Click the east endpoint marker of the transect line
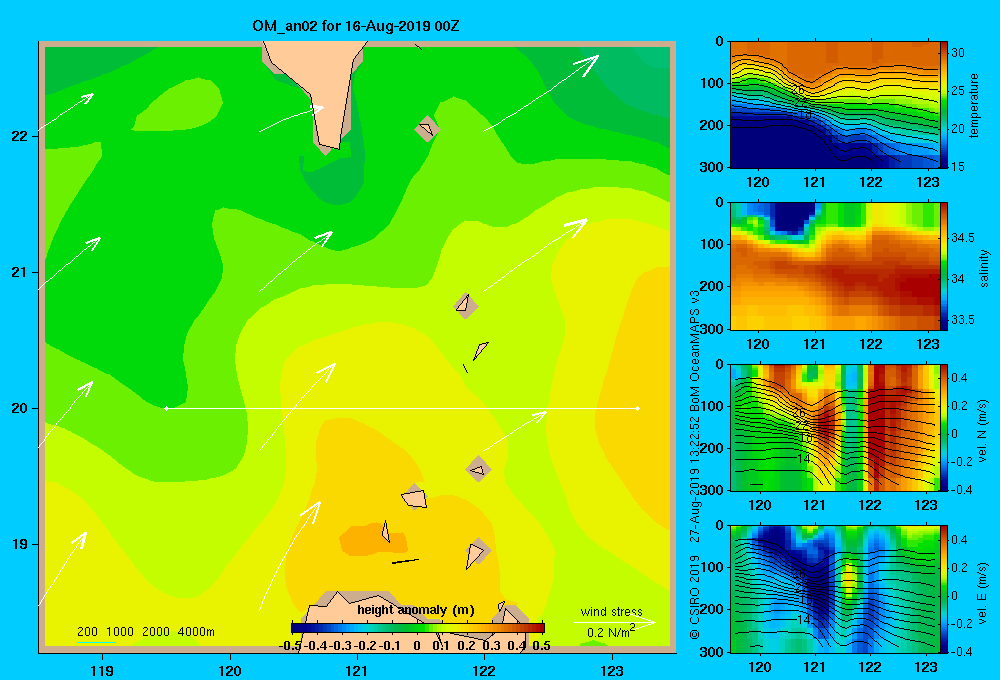Image resolution: width=1000 pixels, height=680 pixels. click(637, 408)
